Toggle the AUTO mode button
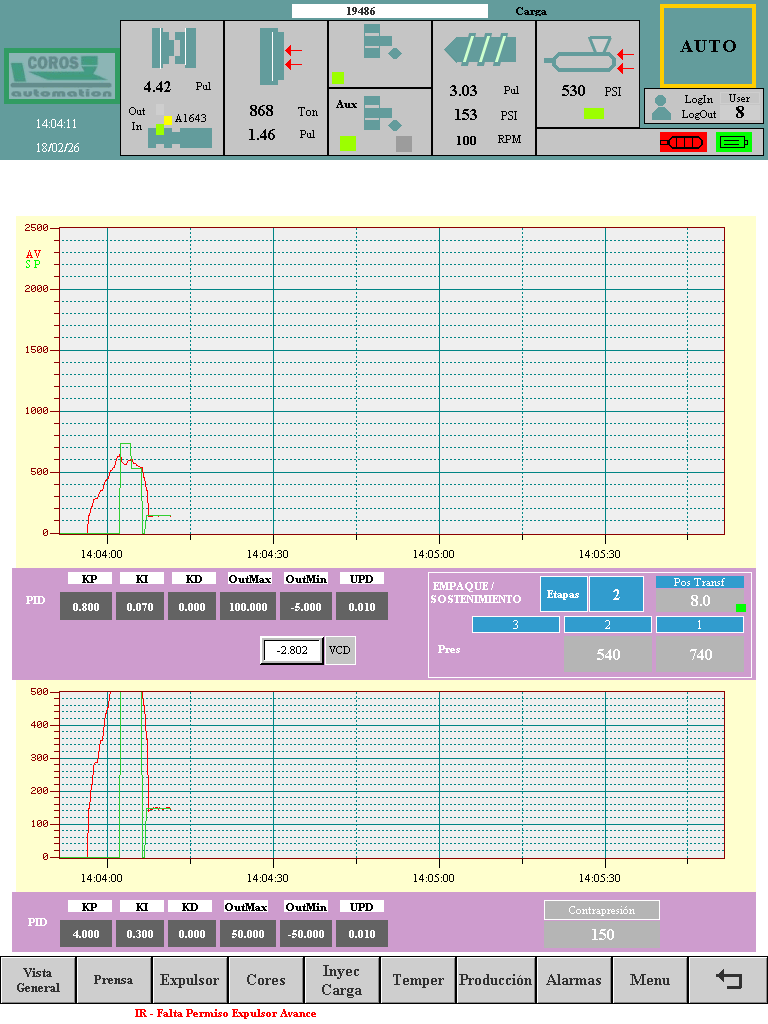The height and width of the screenshot is (1024, 768). pyautogui.click(x=708, y=46)
